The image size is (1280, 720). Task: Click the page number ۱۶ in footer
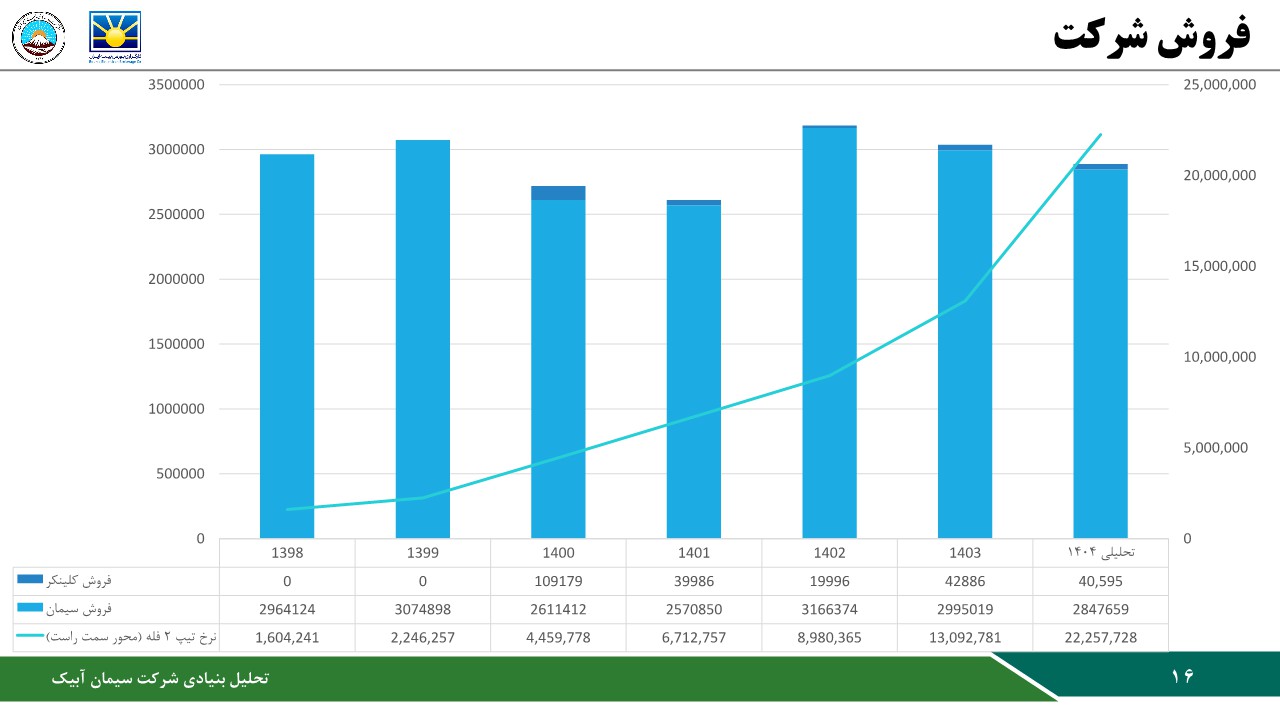1182,677
